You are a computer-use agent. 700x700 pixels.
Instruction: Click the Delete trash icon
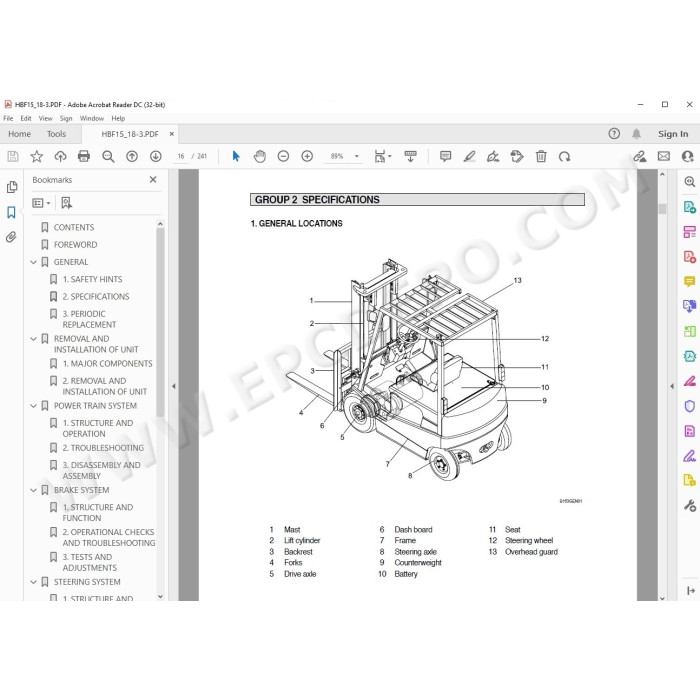(x=541, y=156)
